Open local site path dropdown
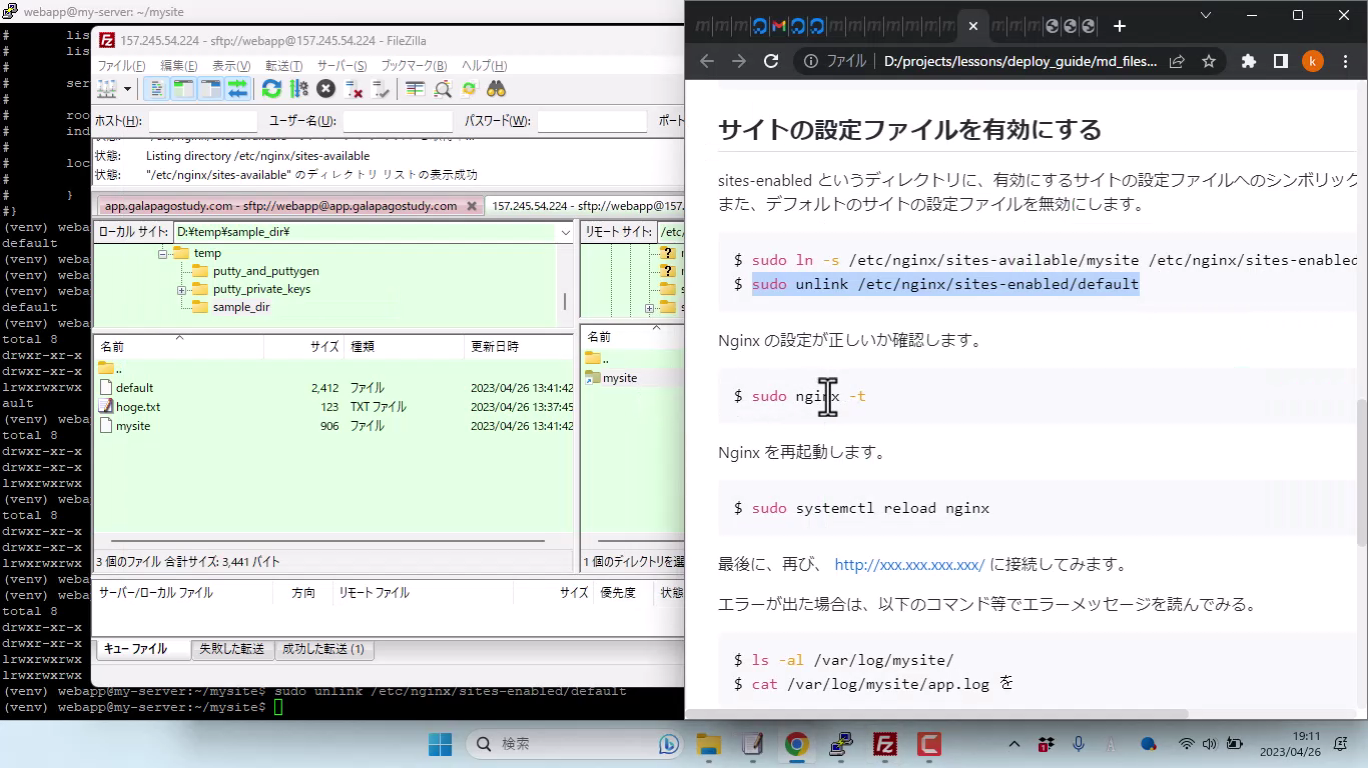This screenshot has height=768, width=1368. point(565,232)
